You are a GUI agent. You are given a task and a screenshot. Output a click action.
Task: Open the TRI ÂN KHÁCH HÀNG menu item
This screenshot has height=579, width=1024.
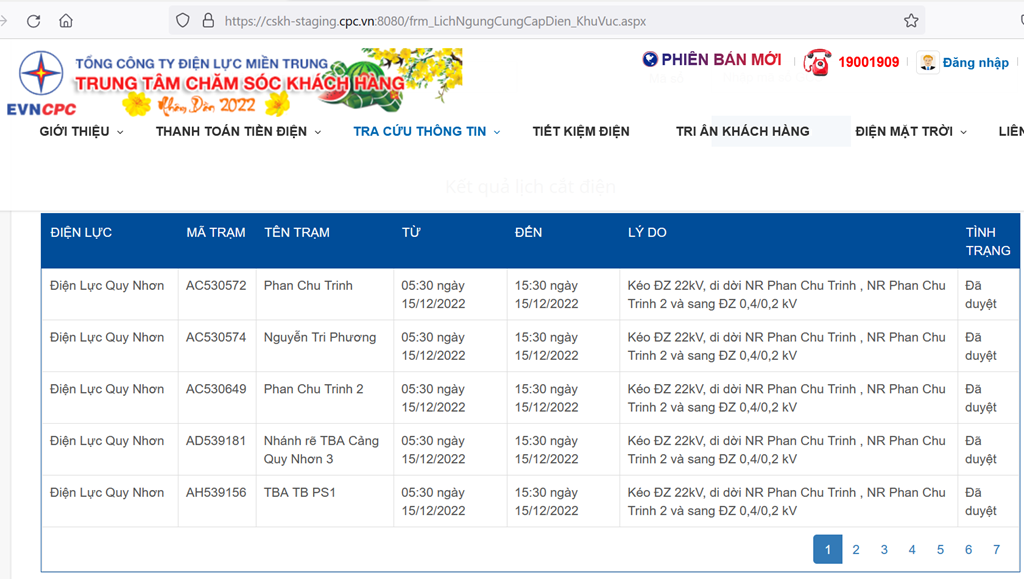point(743,131)
